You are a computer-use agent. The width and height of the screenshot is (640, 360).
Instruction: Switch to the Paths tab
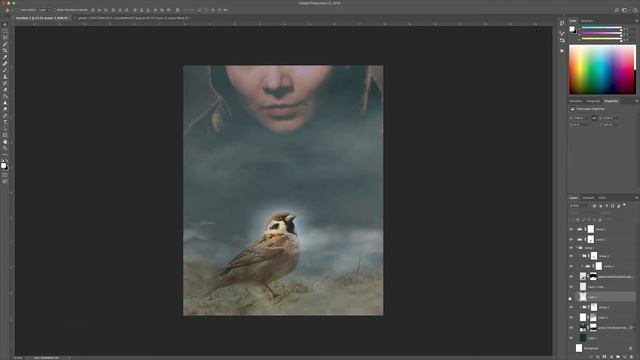tap(602, 198)
